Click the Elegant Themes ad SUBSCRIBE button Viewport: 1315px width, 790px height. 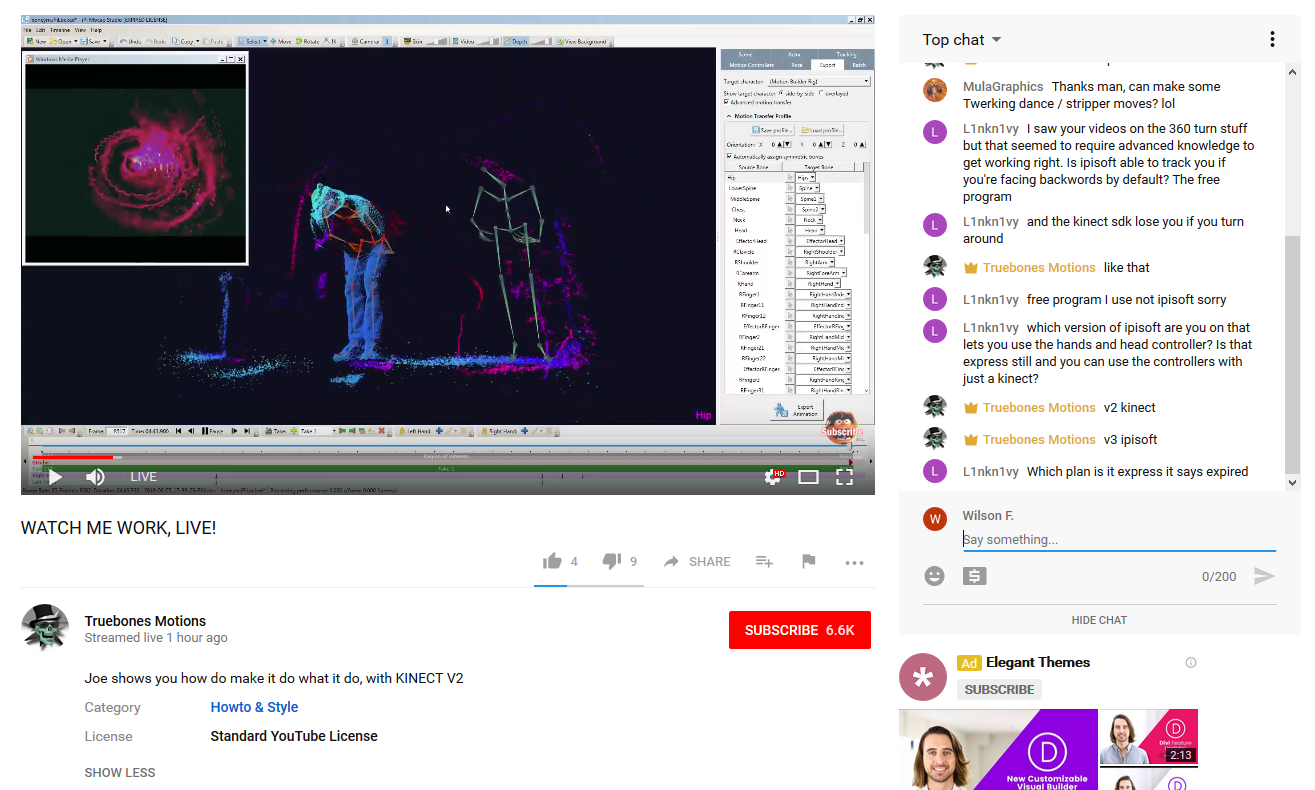[x=999, y=689]
